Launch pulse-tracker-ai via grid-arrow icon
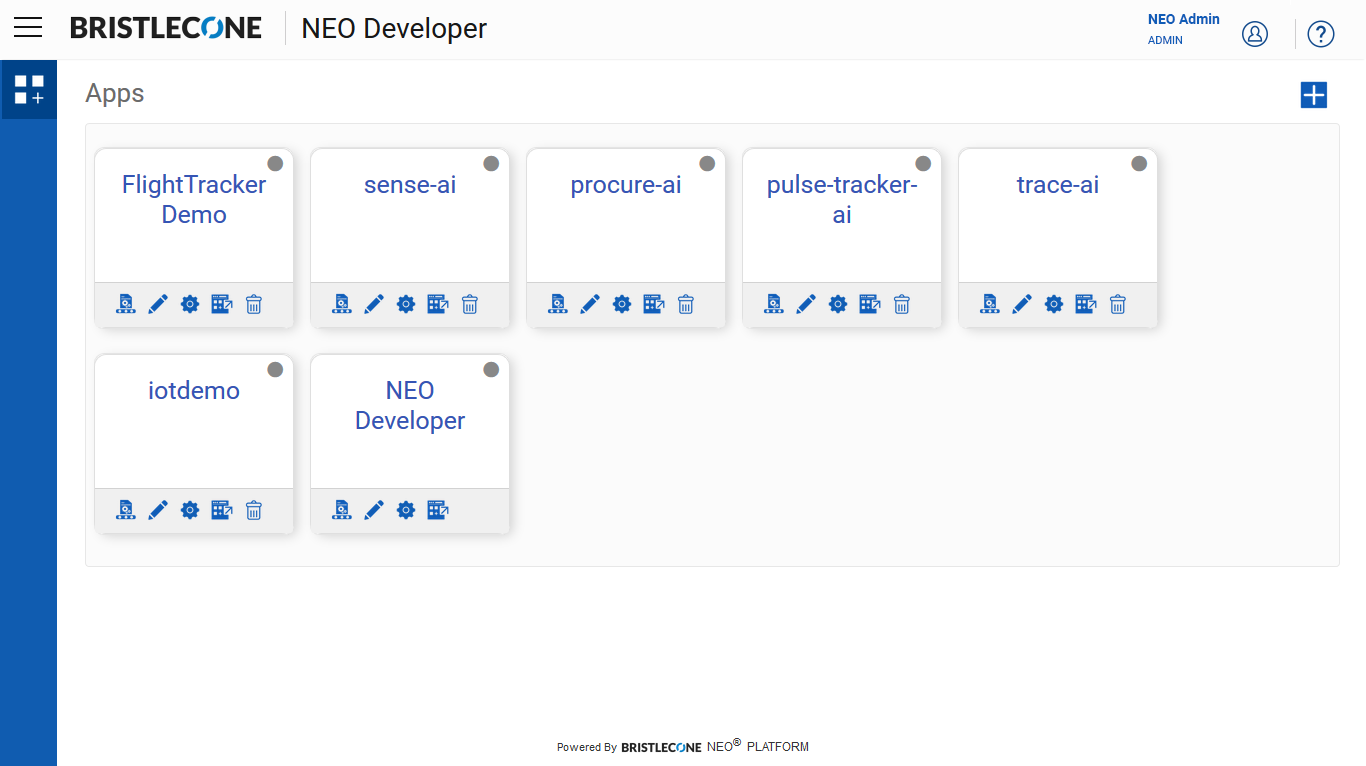The height and width of the screenshot is (766, 1366). pyautogui.click(x=870, y=304)
